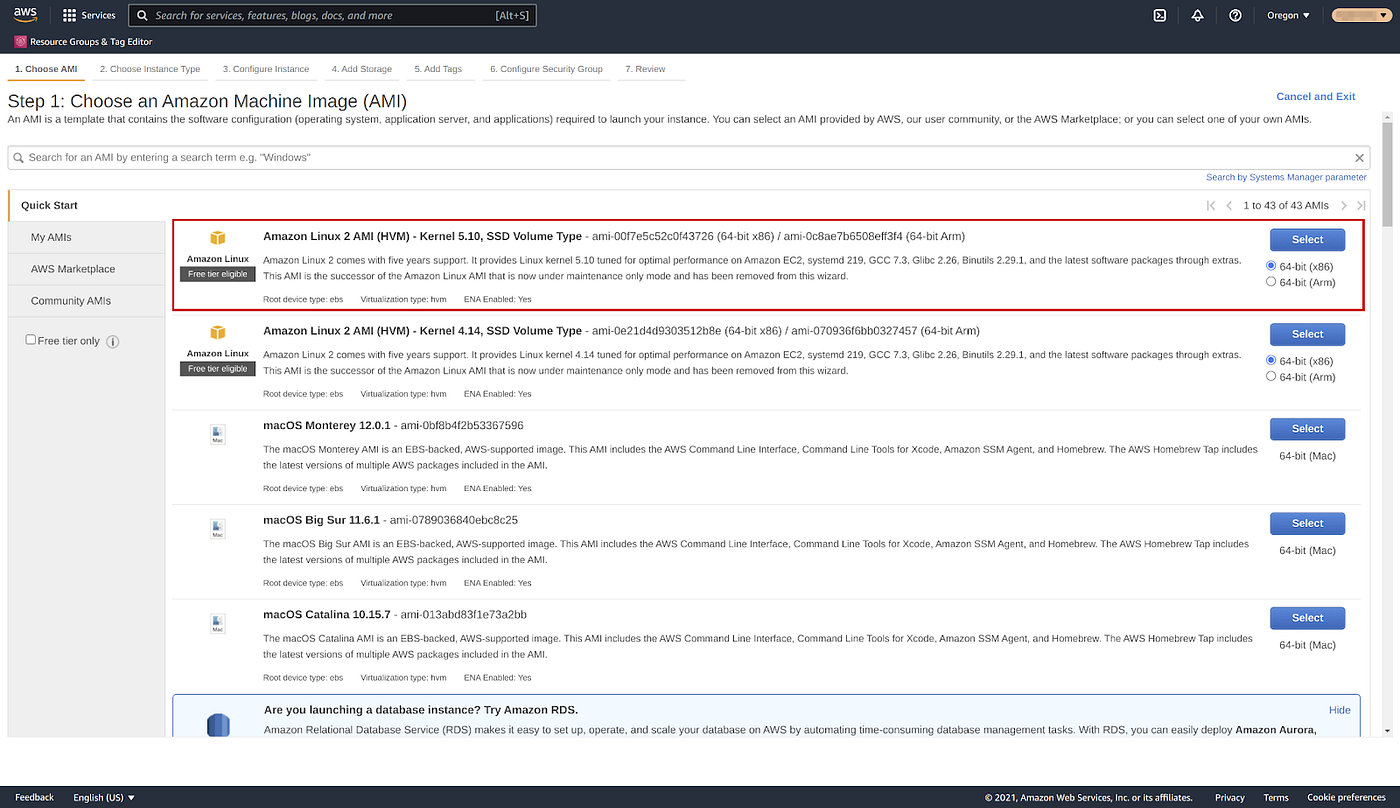Image resolution: width=1400 pixels, height=808 pixels.
Task: Enable the Free tier only checkbox
Action: coord(31,340)
